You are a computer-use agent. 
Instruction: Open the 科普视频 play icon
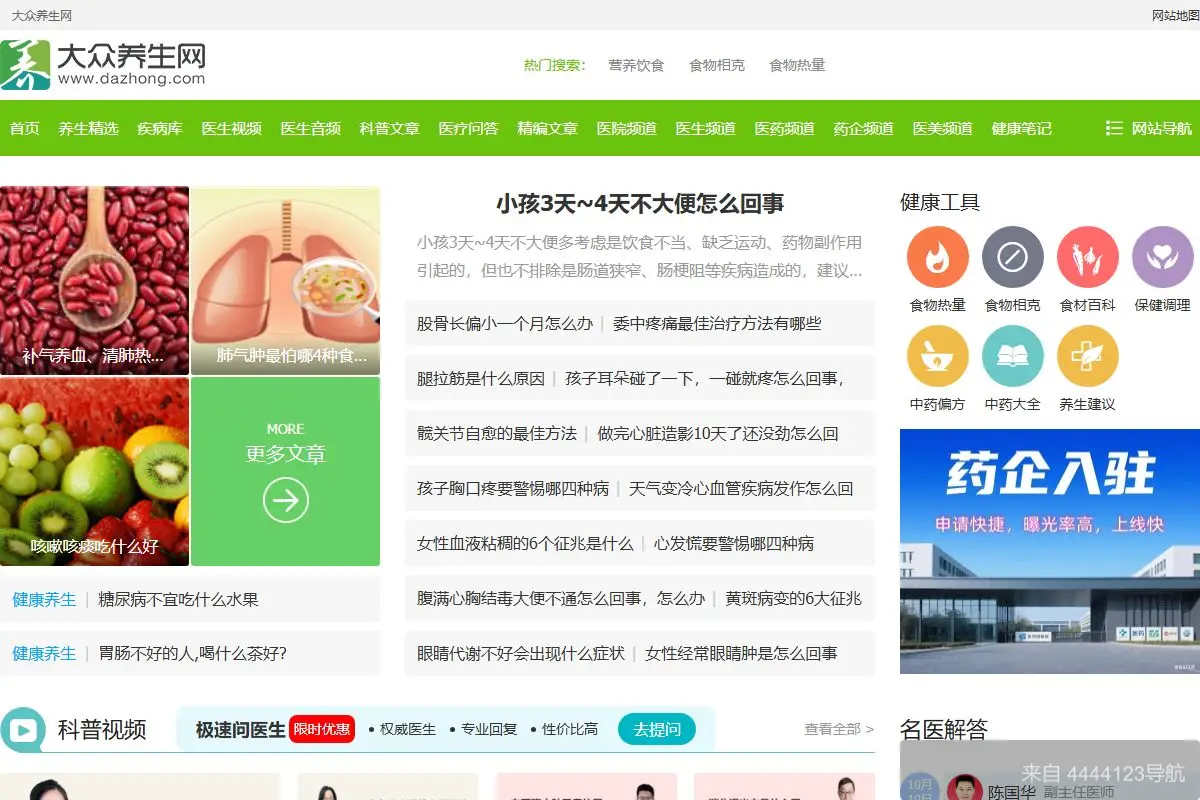tap(22, 729)
